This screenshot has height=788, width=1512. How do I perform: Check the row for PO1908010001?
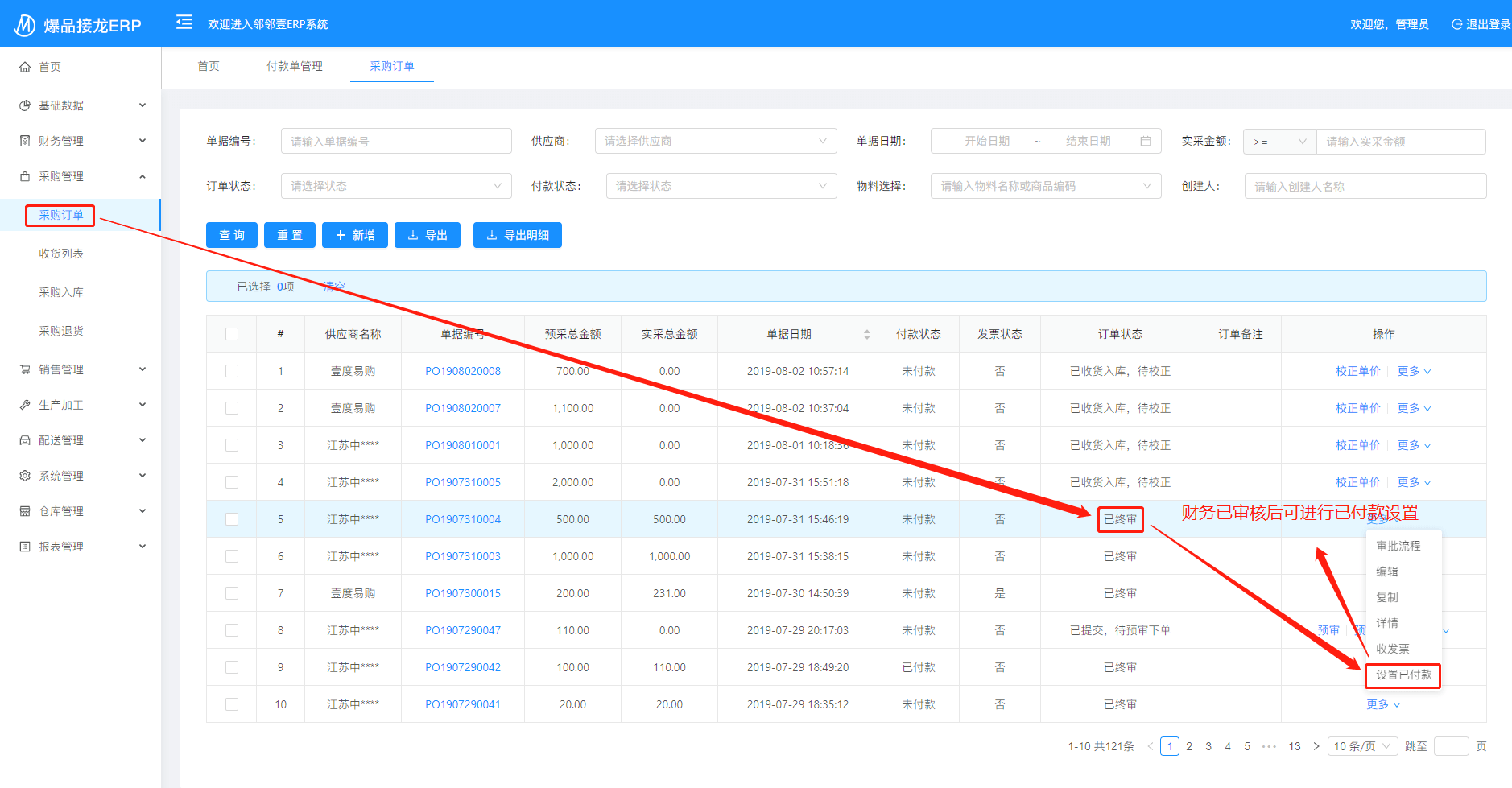(232, 445)
